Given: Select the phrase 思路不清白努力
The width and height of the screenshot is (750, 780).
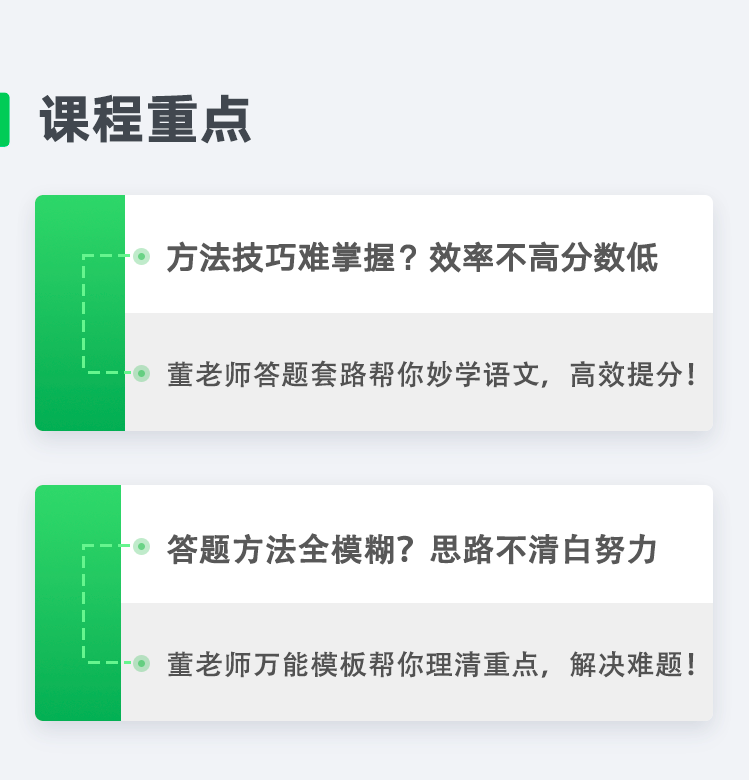Looking at the screenshot, I should (544, 548).
